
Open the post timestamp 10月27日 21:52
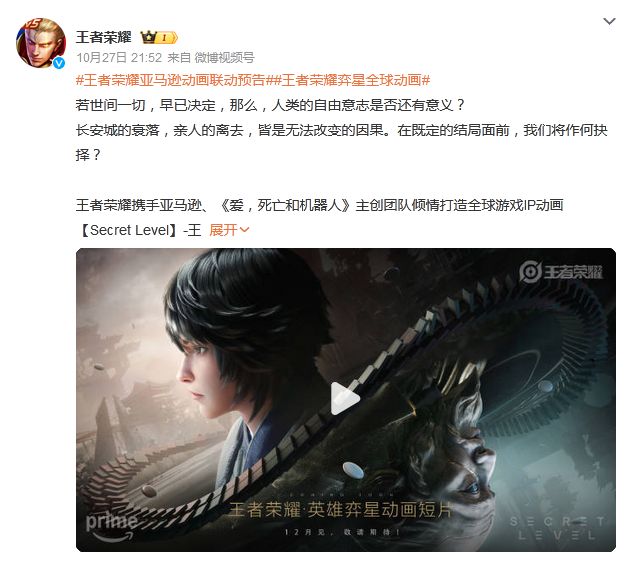click(119, 58)
